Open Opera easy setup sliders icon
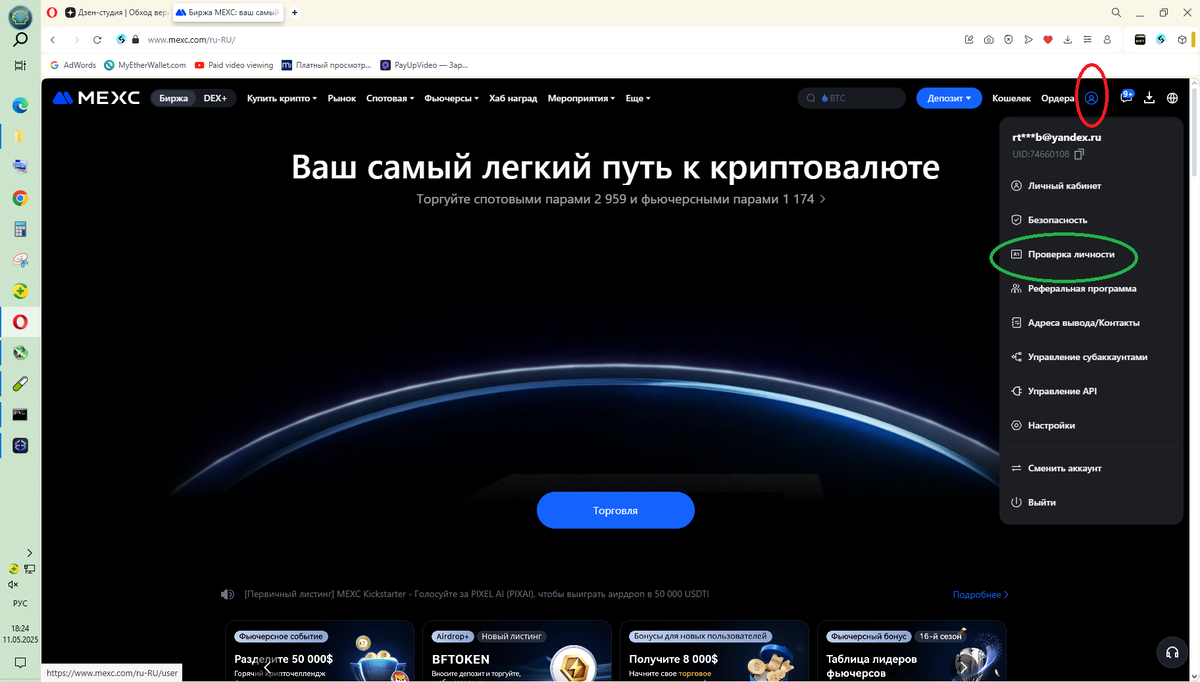The width and height of the screenshot is (1200, 682). click(x=1087, y=40)
